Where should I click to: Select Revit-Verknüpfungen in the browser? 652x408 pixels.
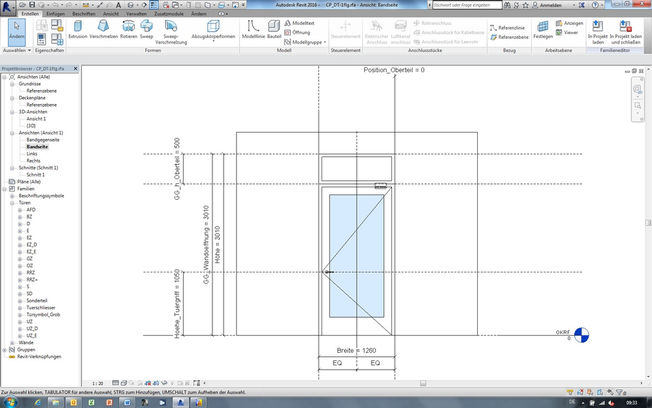pos(39,357)
